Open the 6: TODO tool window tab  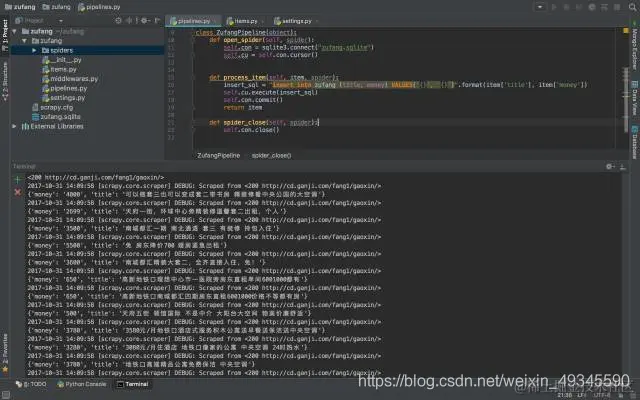[31, 384]
